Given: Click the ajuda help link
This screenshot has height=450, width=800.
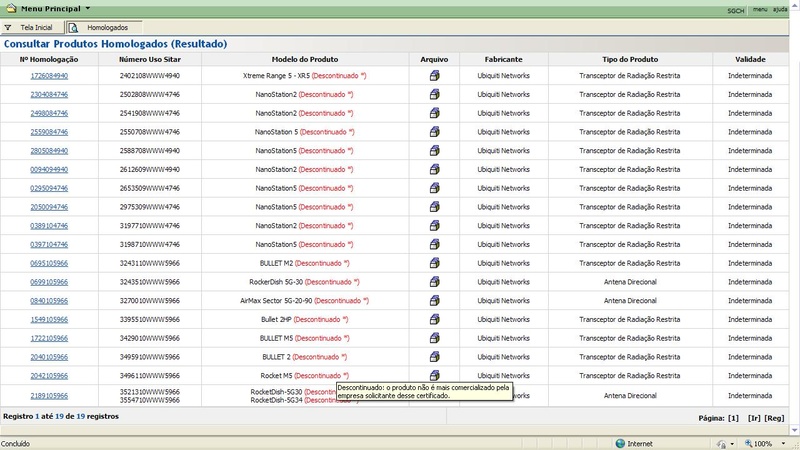Looking at the screenshot, I should tap(780, 10).
